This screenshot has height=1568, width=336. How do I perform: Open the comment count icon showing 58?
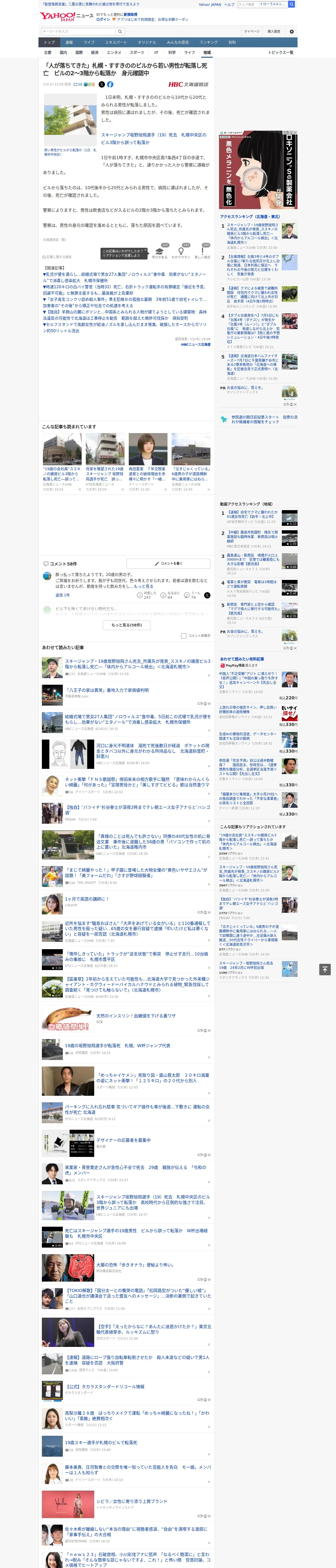[77, 85]
